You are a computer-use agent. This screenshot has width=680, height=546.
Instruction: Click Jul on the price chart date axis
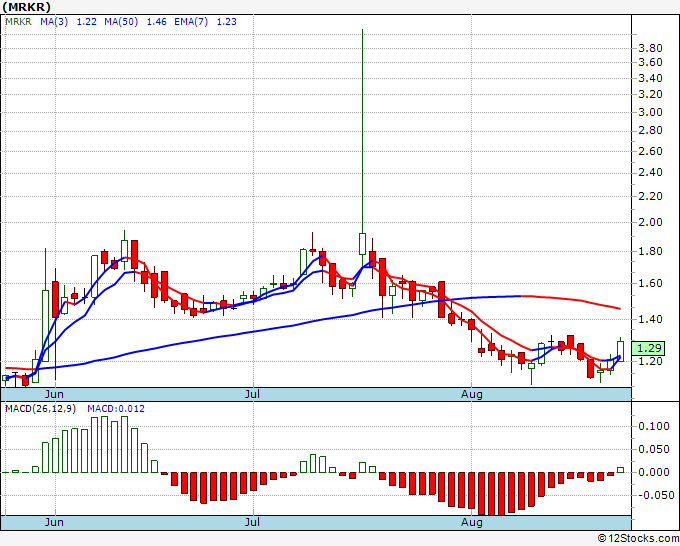[252, 394]
